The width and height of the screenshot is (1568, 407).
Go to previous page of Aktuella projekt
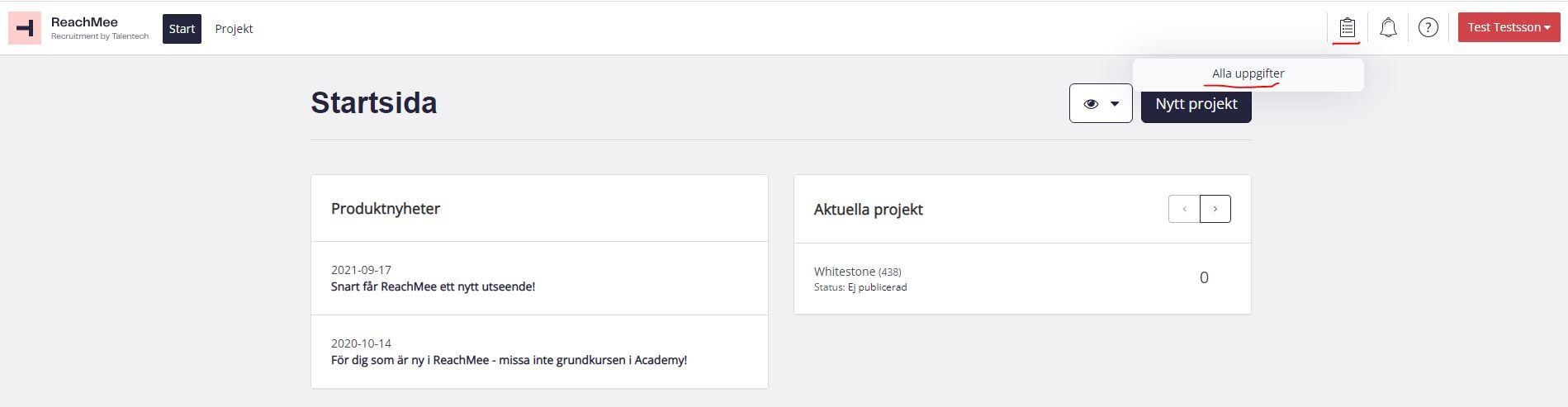click(1184, 209)
